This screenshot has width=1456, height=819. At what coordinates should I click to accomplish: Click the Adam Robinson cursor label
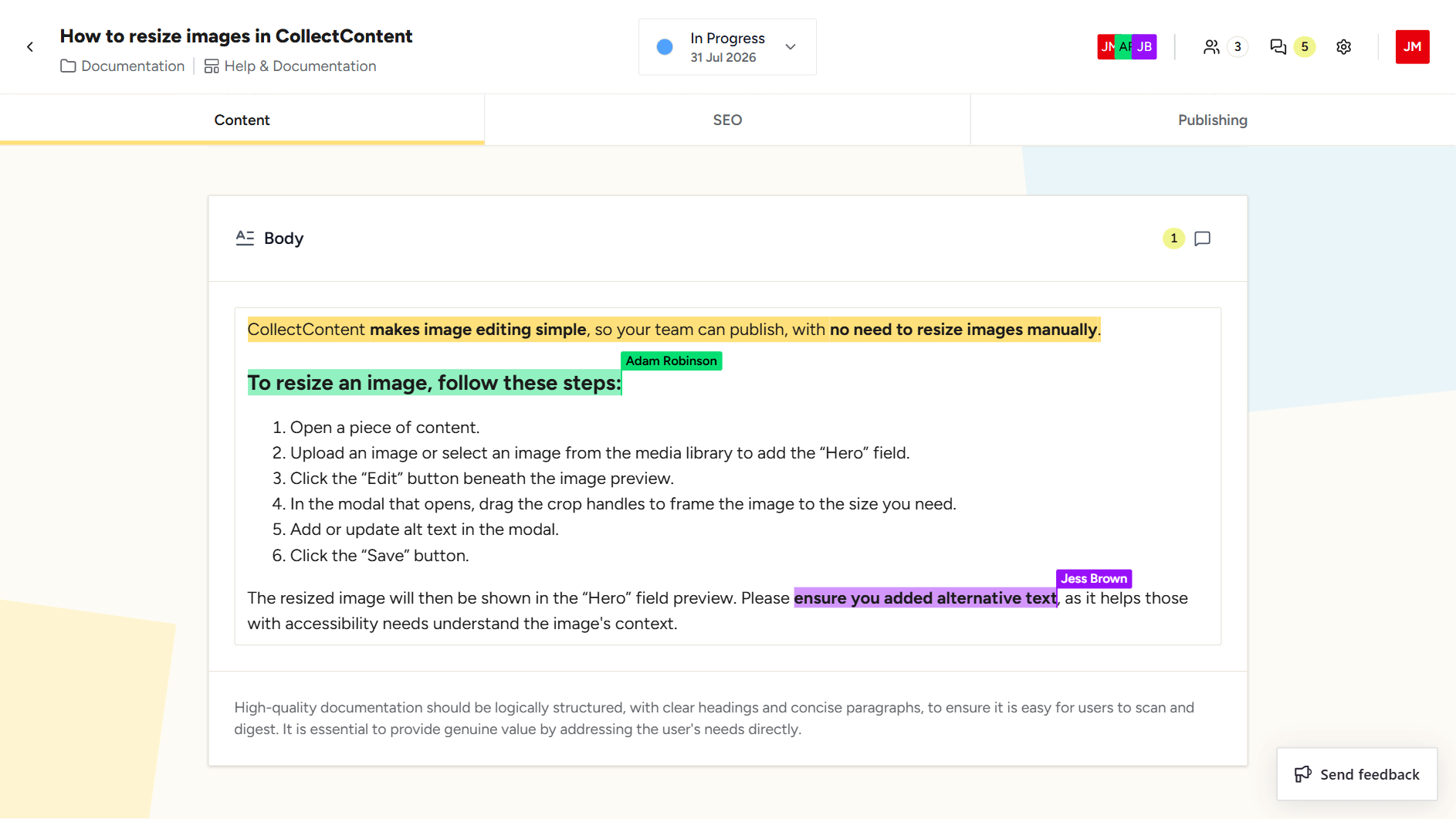pos(671,361)
